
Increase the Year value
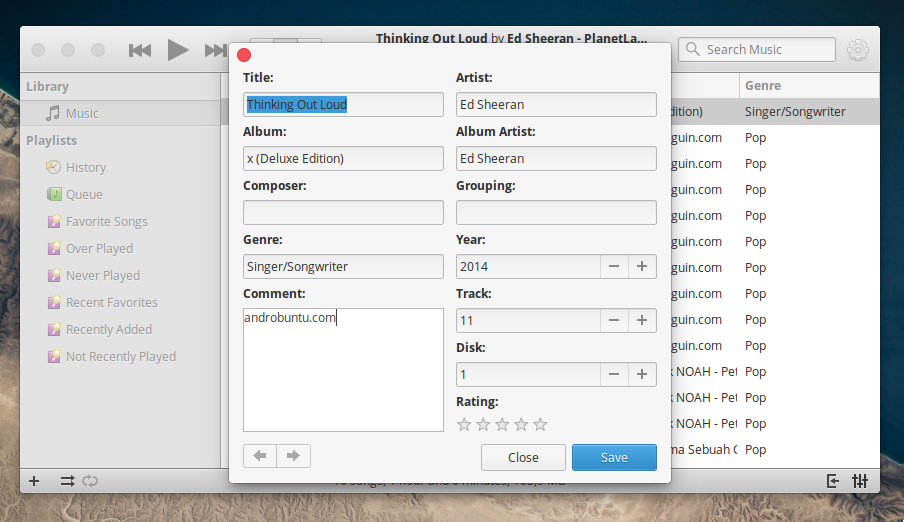pos(642,266)
